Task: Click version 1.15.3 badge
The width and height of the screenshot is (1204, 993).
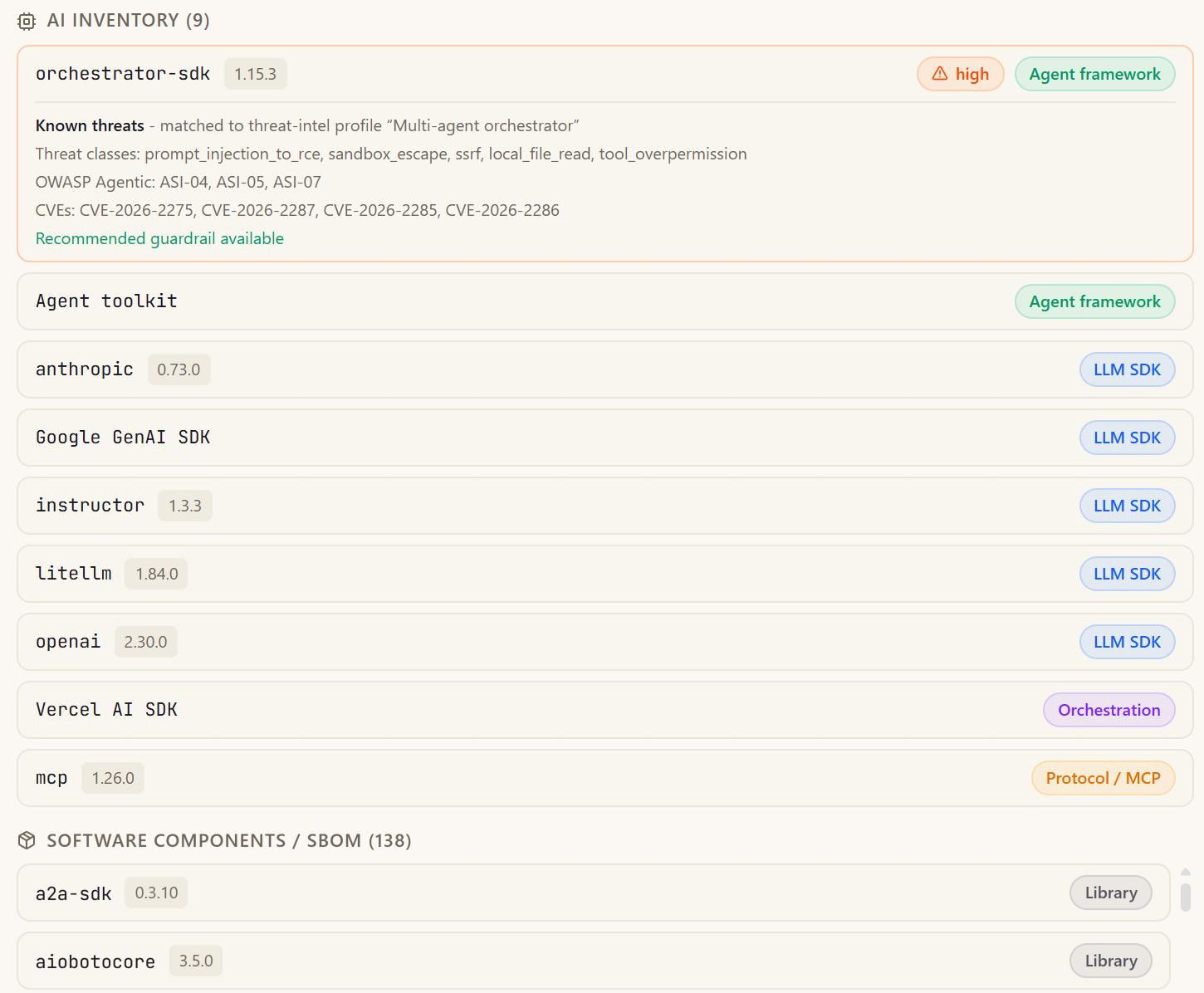Action: [255, 74]
